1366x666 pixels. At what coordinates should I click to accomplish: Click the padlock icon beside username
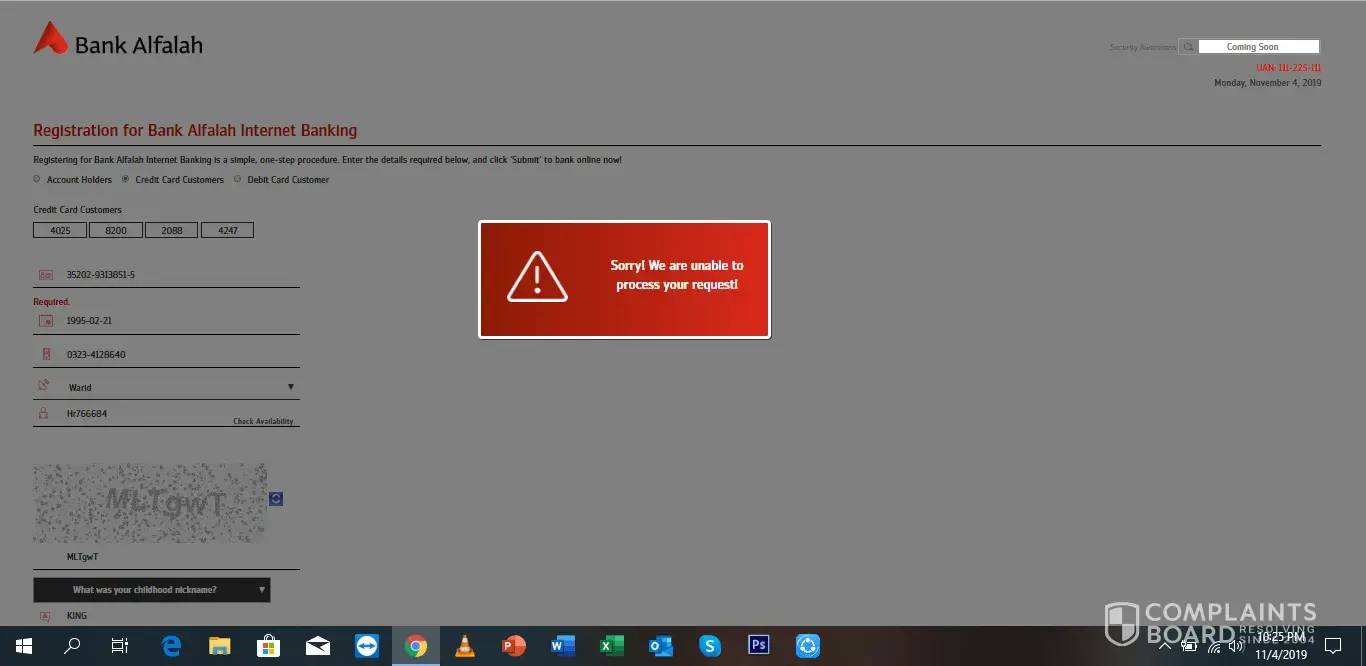click(x=44, y=413)
